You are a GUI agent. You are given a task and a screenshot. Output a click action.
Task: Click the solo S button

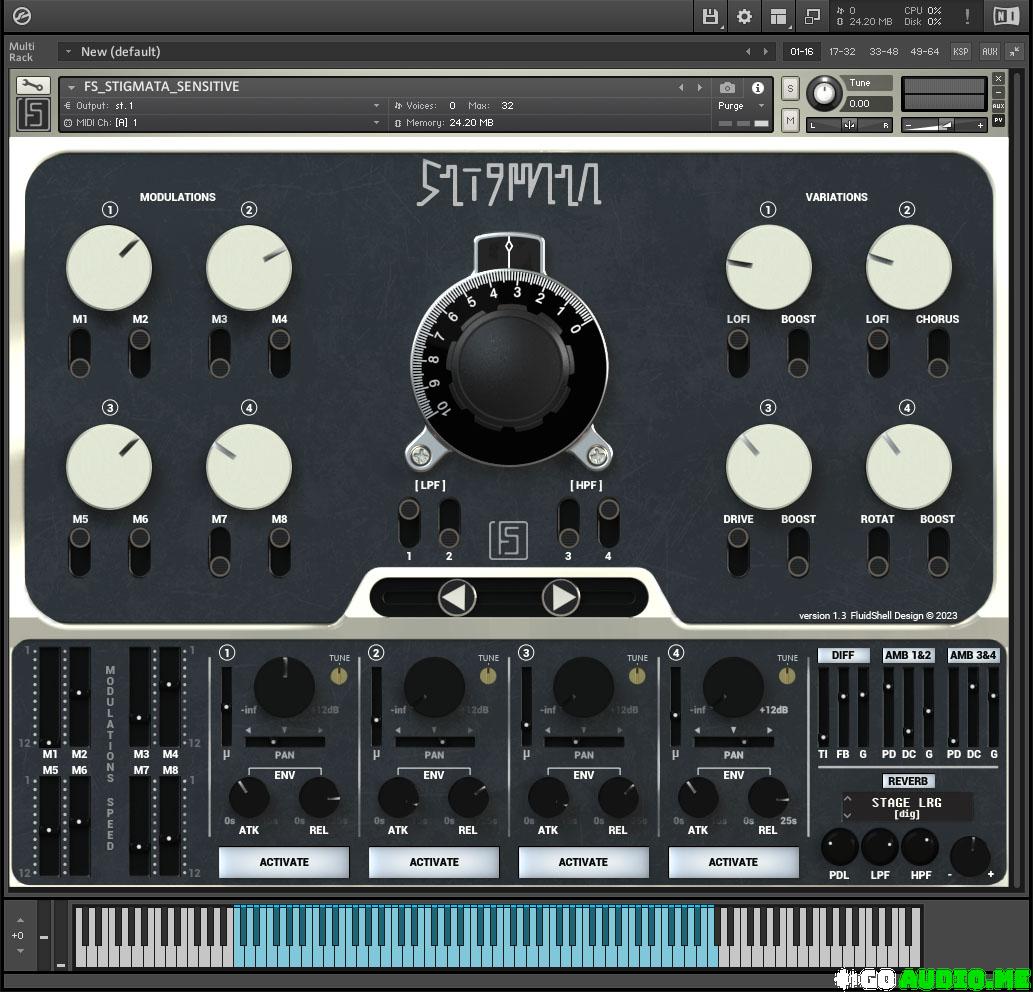coord(790,89)
